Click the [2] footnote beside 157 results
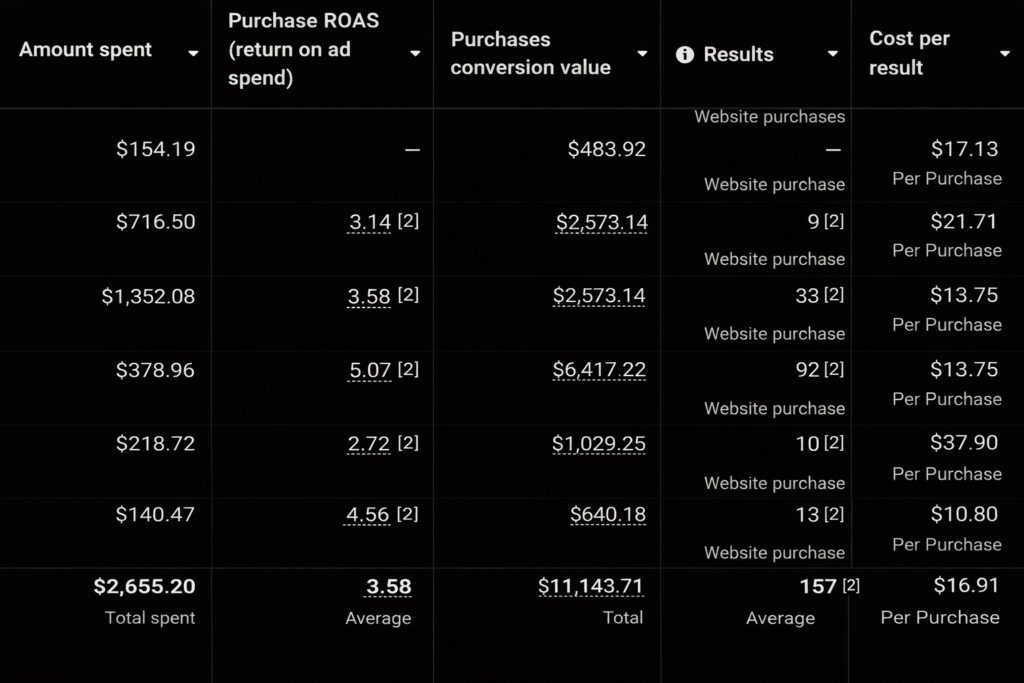 pyautogui.click(x=851, y=585)
